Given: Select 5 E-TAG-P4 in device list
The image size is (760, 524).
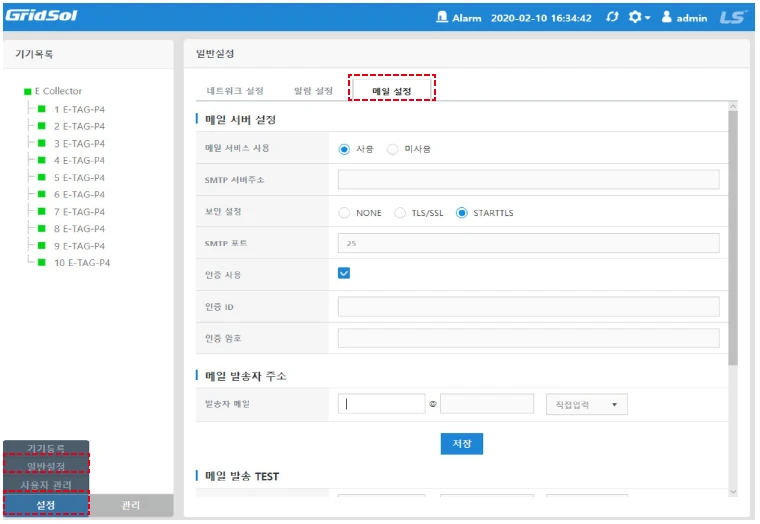Looking at the screenshot, I should pyautogui.click(x=79, y=177).
